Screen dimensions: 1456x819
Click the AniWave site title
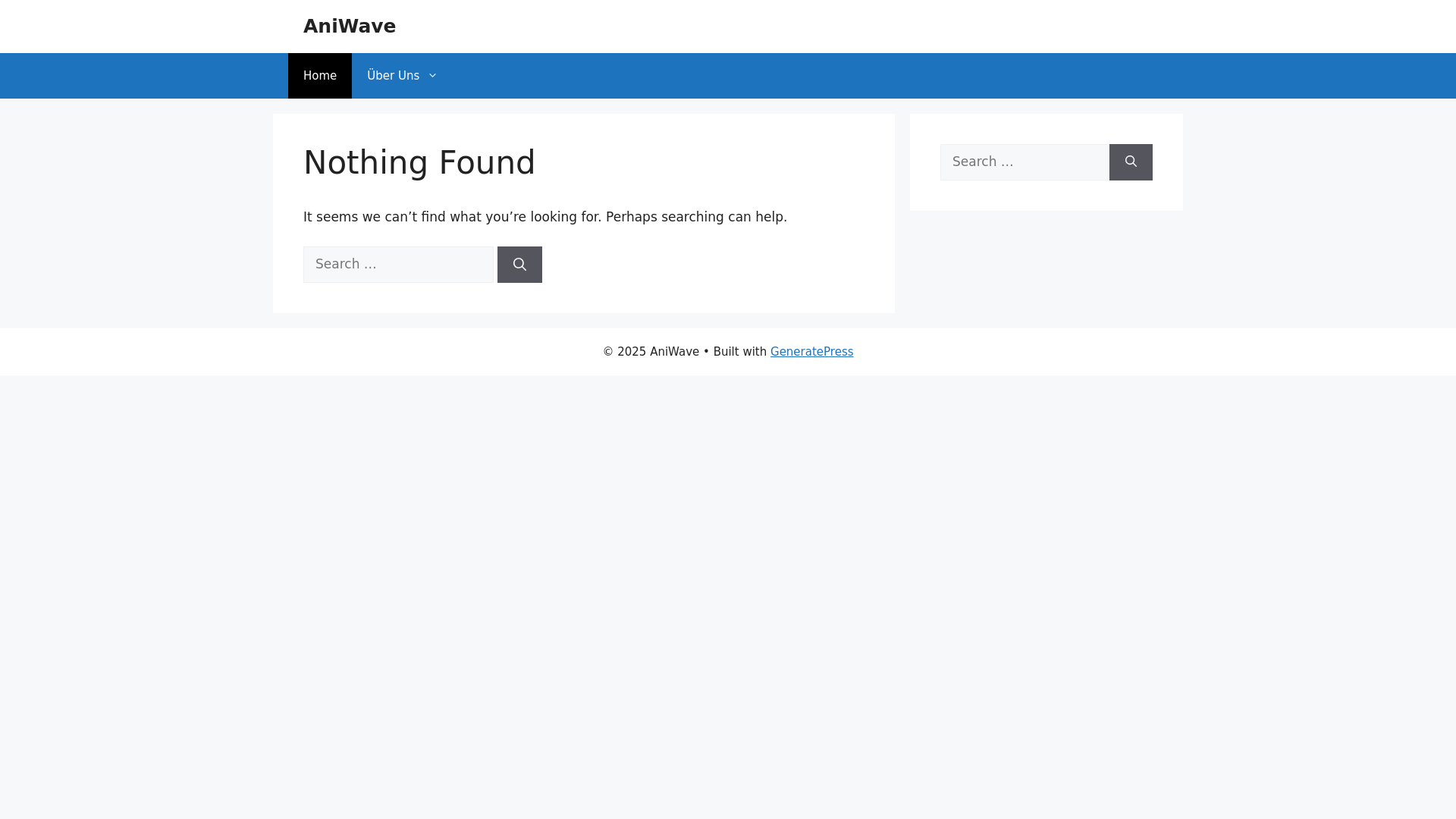[x=349, y=27]
